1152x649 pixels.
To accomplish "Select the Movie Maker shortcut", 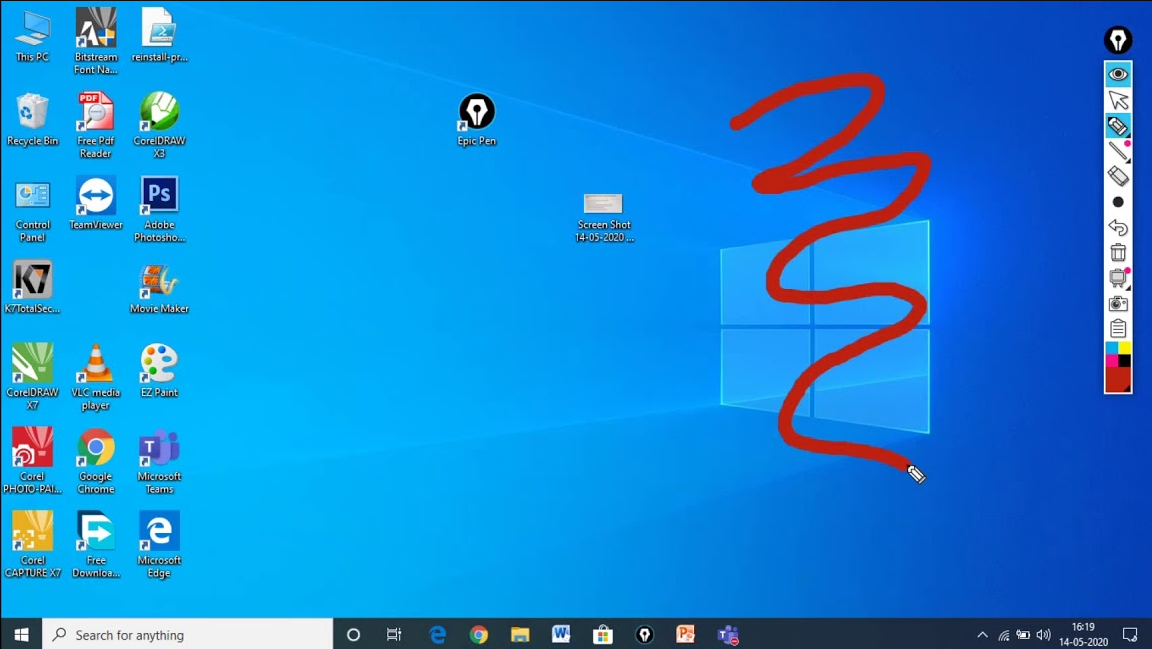I will point(159,289).
